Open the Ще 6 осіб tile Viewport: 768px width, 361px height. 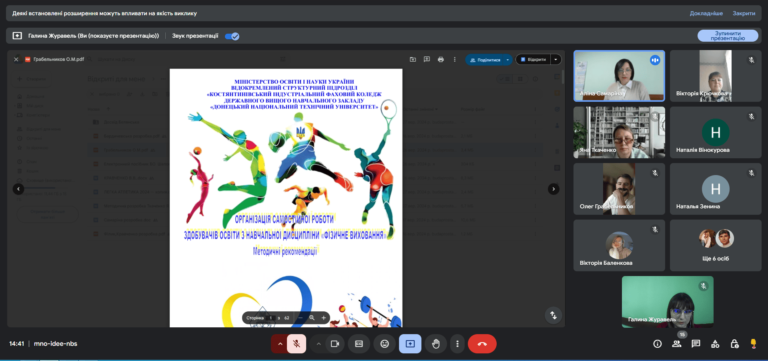click(716, 245)
